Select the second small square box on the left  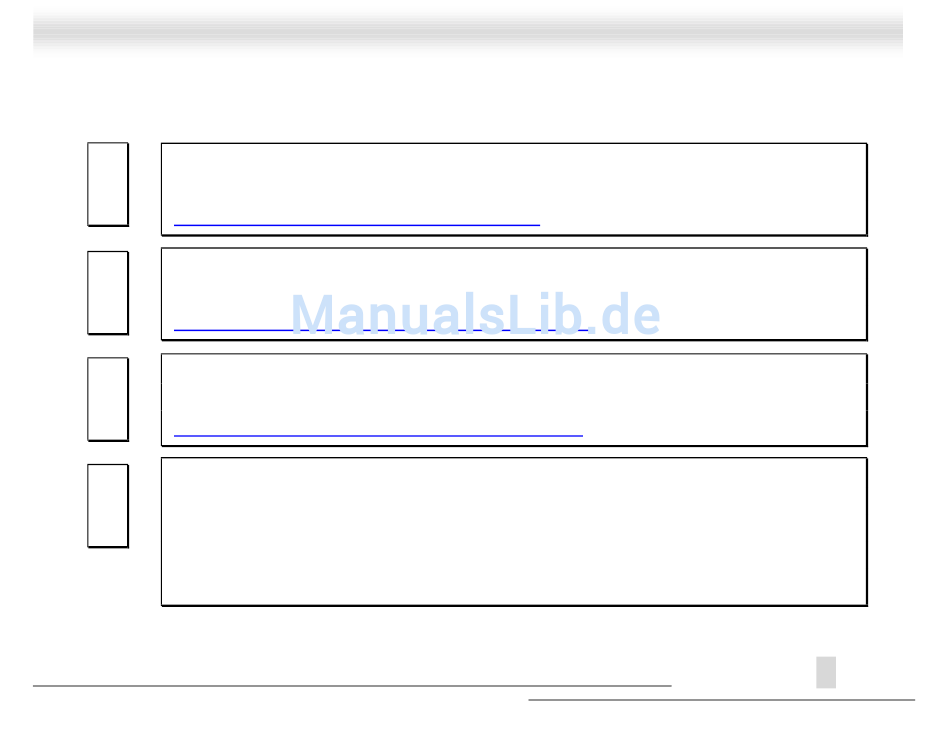pos(107,292)
